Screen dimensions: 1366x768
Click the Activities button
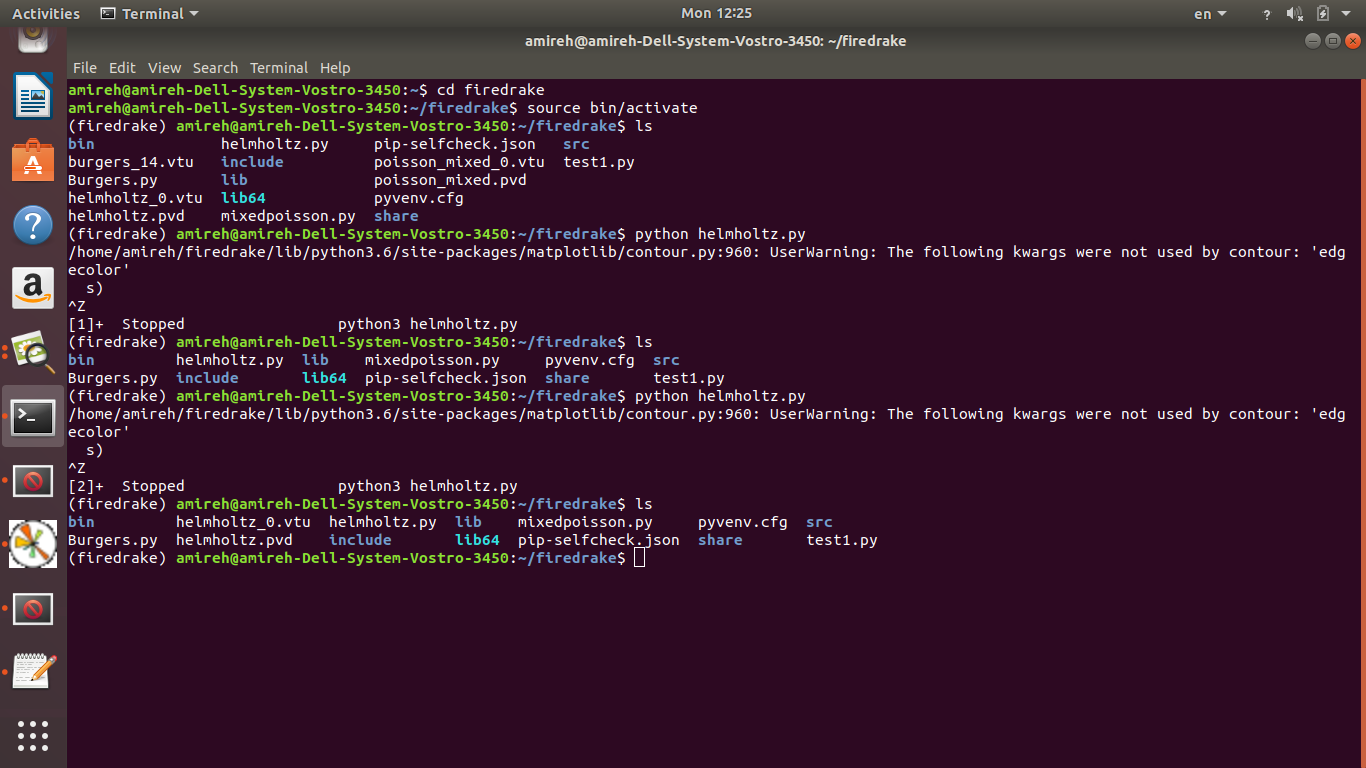click(46, 14)
